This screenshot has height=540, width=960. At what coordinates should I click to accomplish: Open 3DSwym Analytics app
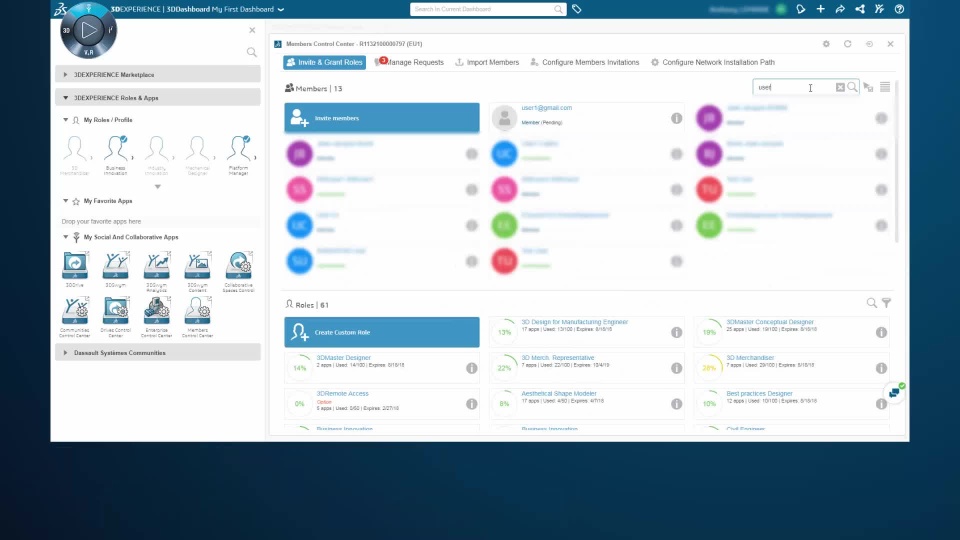157,265
